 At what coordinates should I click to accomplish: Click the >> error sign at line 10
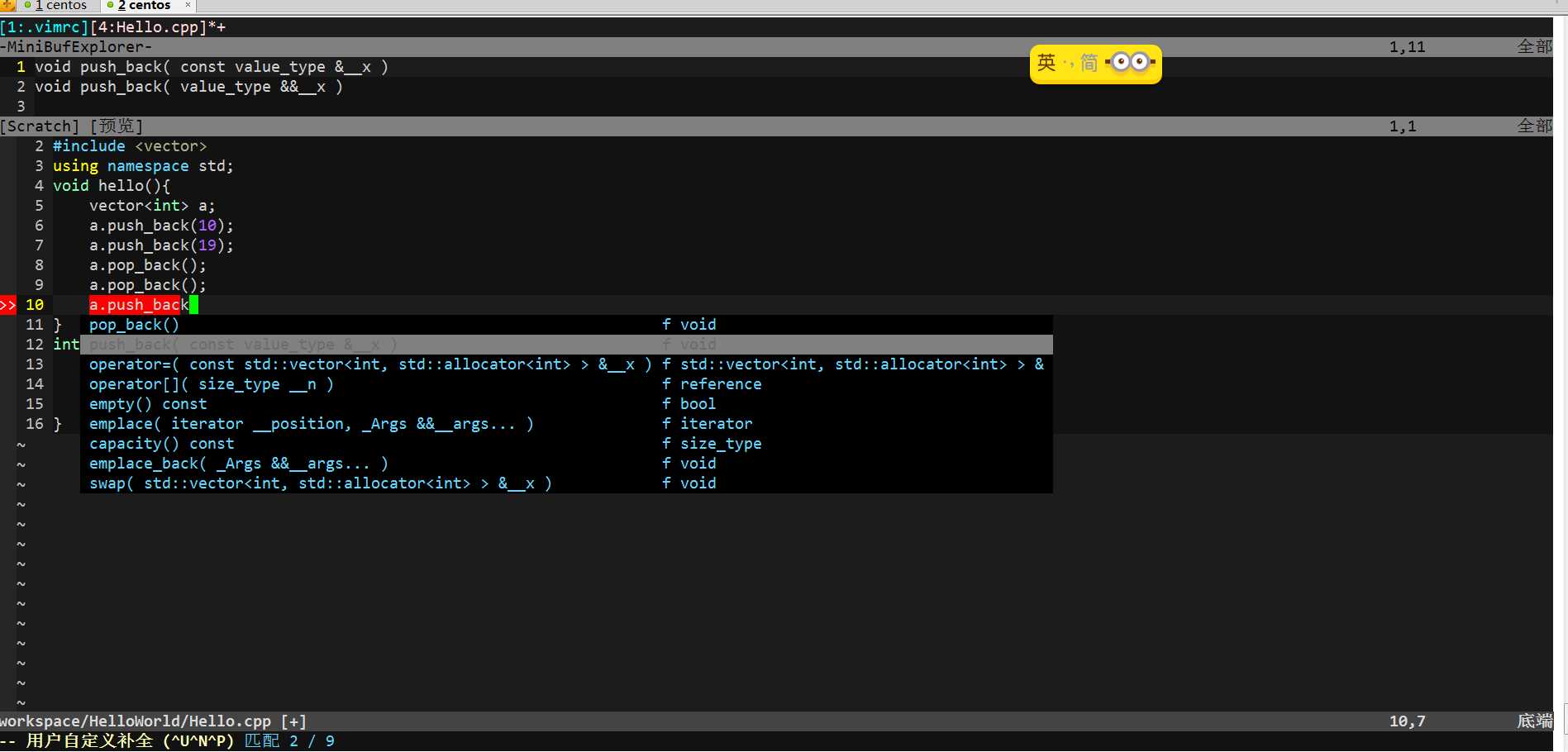tap(8, 305)
